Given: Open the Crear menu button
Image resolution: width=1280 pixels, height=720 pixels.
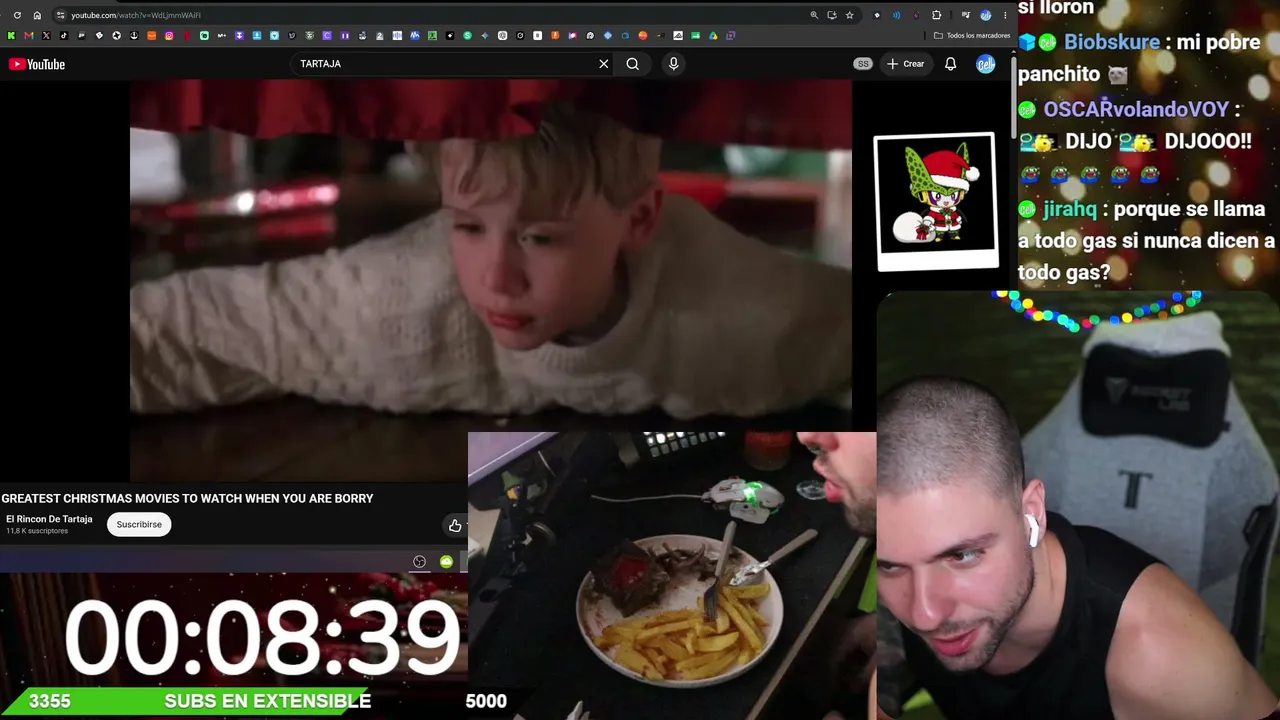Looking at the screenshot, I should tap(906, 64).
